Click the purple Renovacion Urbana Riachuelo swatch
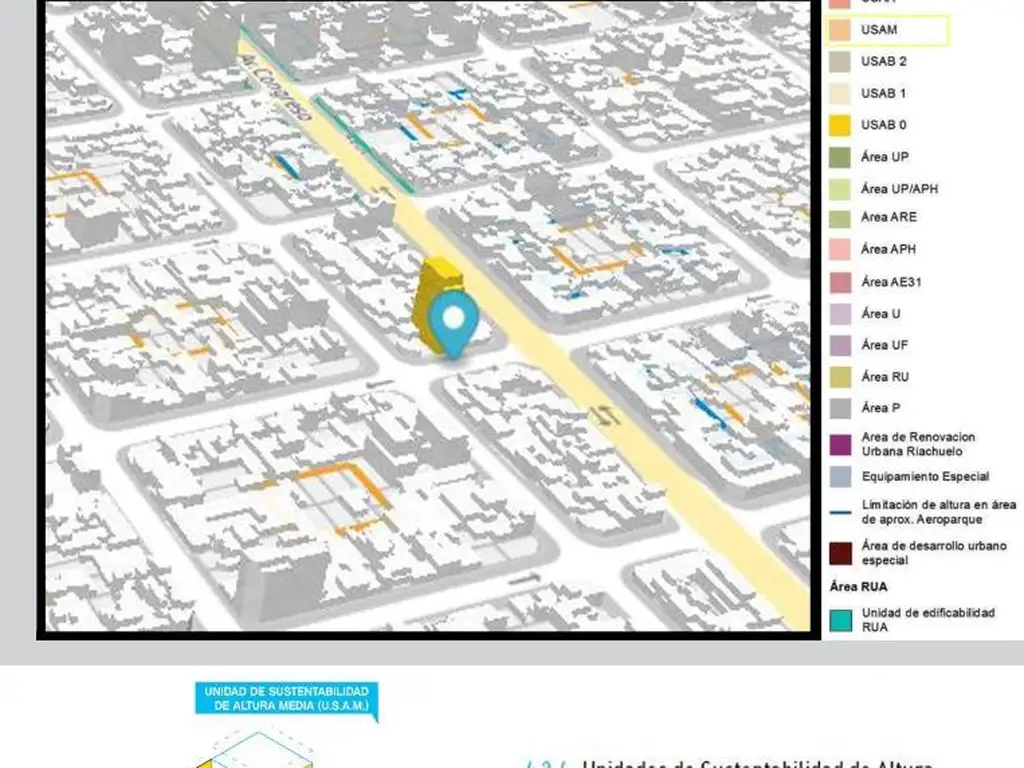Screen dimensions: 1024x768 tap(840, 444)
